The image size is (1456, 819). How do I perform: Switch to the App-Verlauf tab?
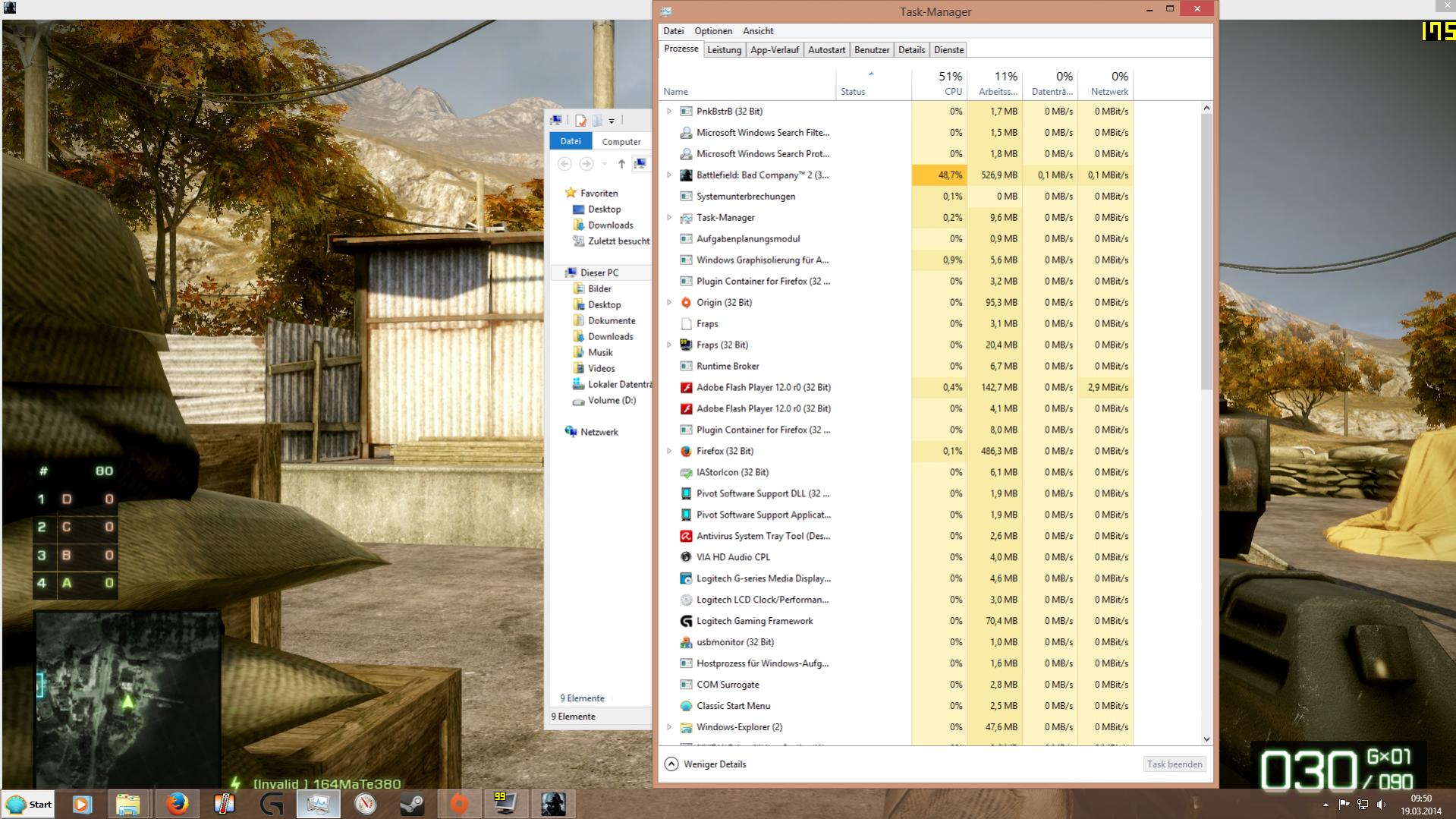pos(774,50)
